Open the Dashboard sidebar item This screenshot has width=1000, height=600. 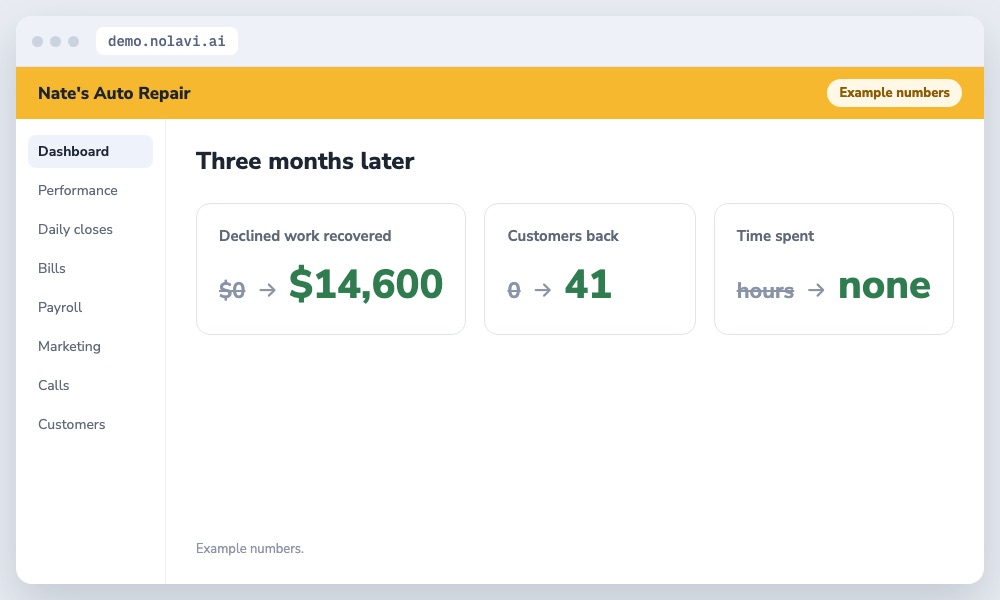(x=90, y=151)
